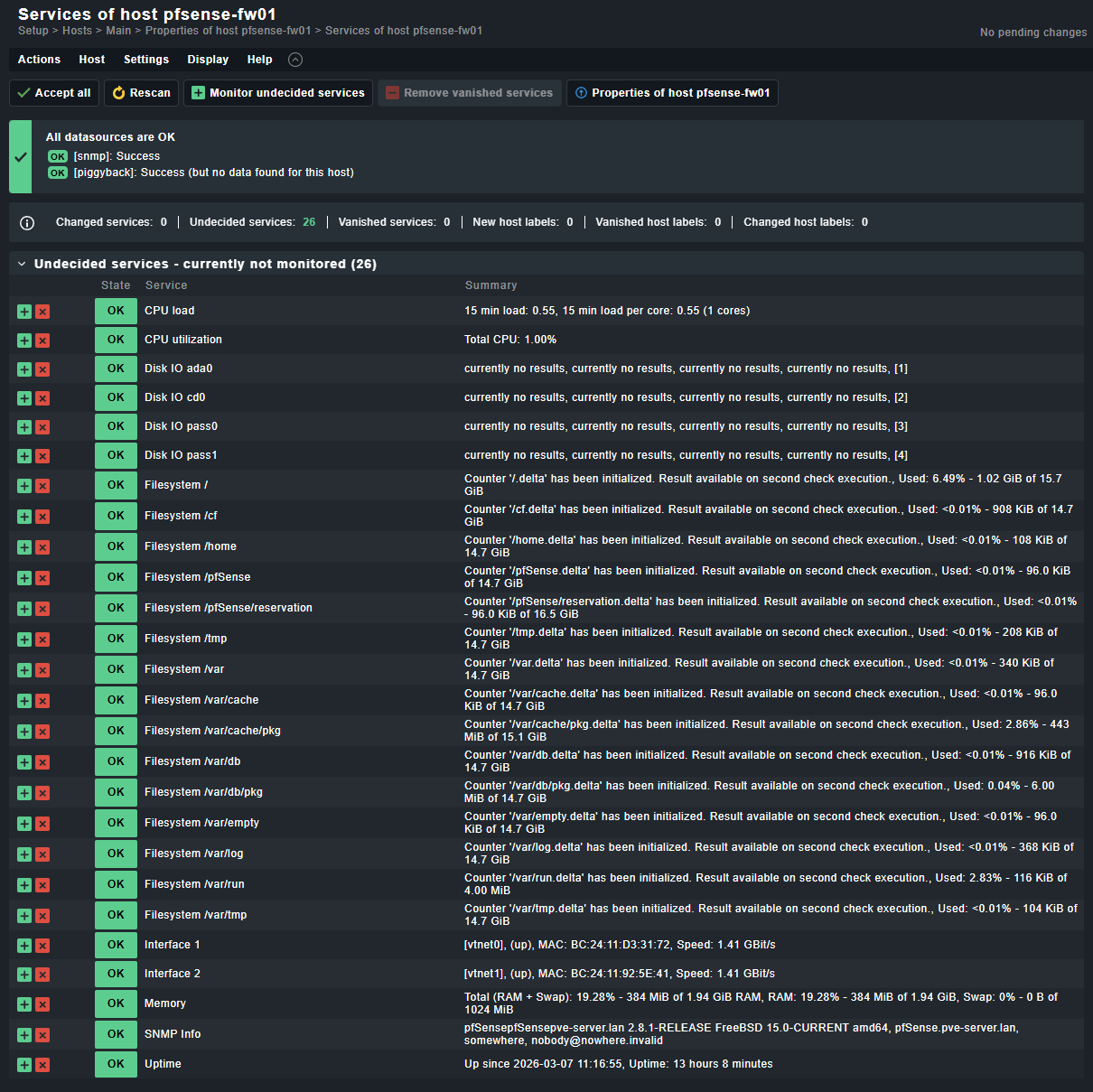
Task: Rescan the host services
Action: [x=141, y=93]
